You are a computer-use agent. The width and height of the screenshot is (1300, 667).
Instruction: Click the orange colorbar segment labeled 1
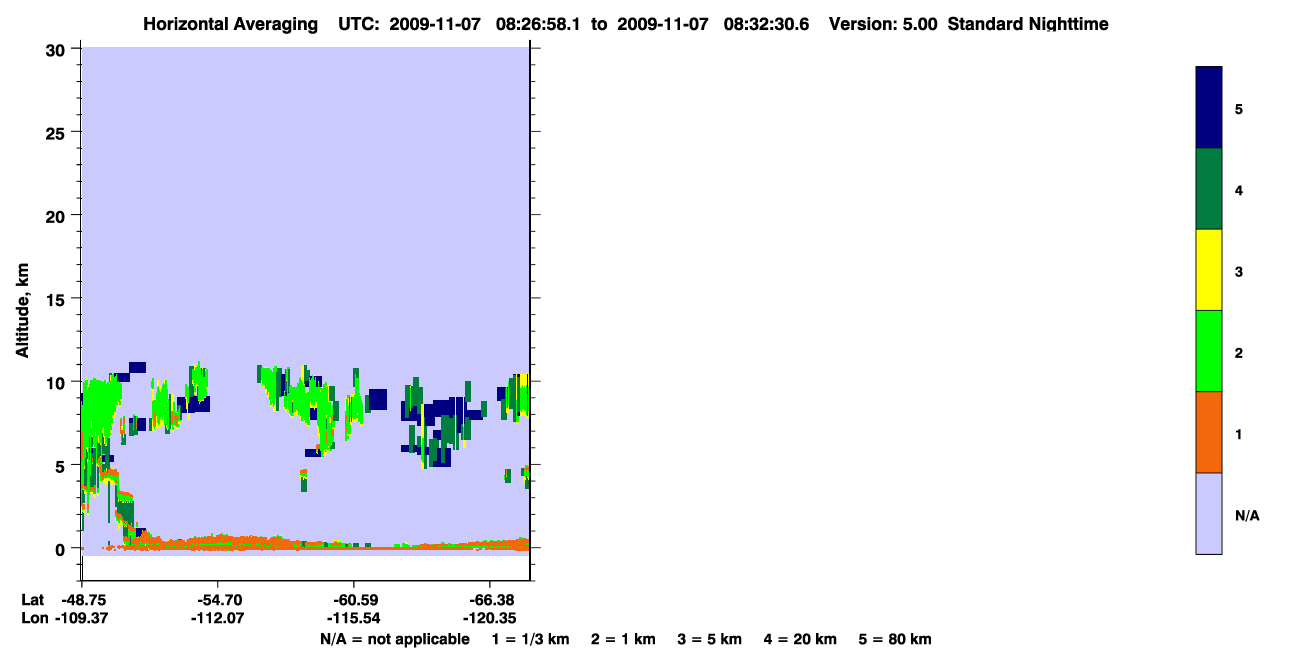(x=1209, y=432)
